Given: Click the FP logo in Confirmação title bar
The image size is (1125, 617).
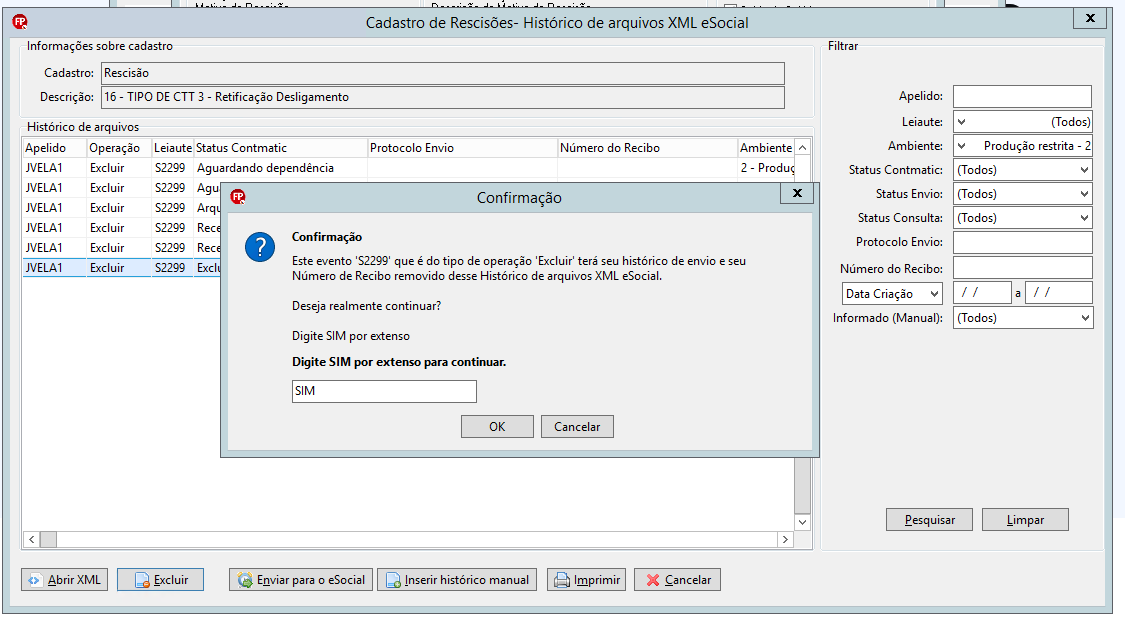Looking at the screenshot, I should pyautogui.click(x=238, y=197).
